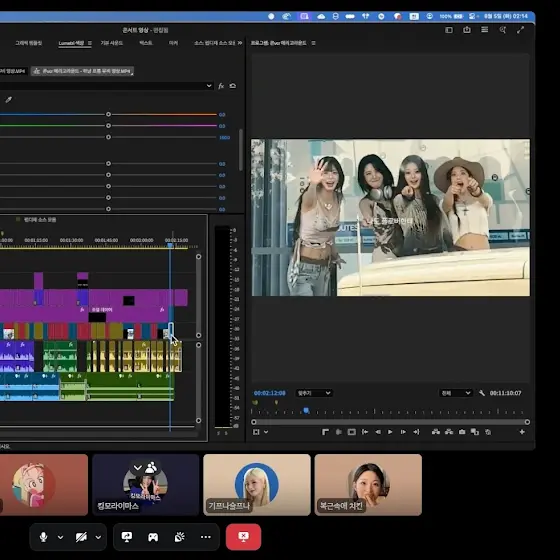The width and height of the screenshot is (560, 560).
Task: Click the blonde-haired participant tile
Action: (x=257, y=485)
